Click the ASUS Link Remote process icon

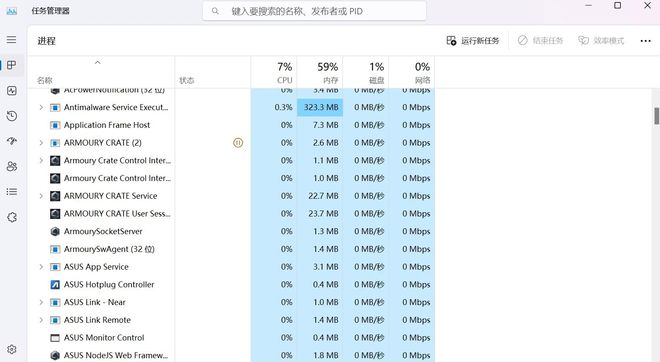tap(55, 320)
